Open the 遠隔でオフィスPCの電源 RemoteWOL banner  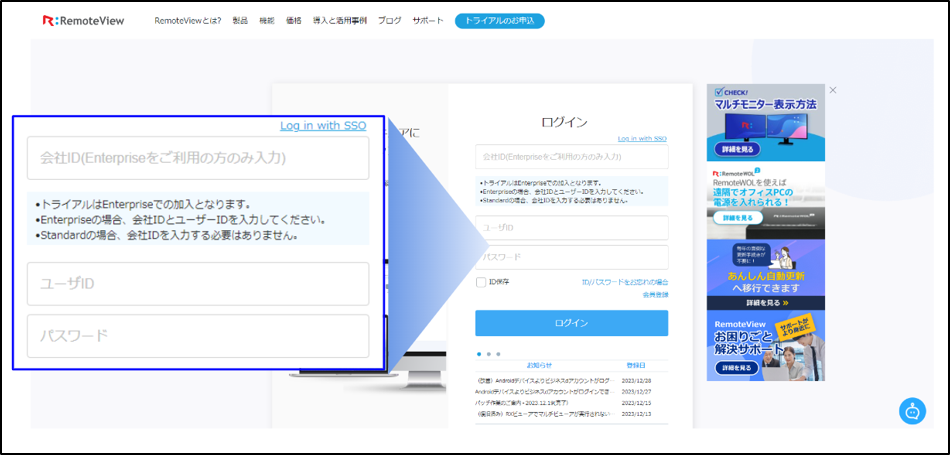click(766, 201)
